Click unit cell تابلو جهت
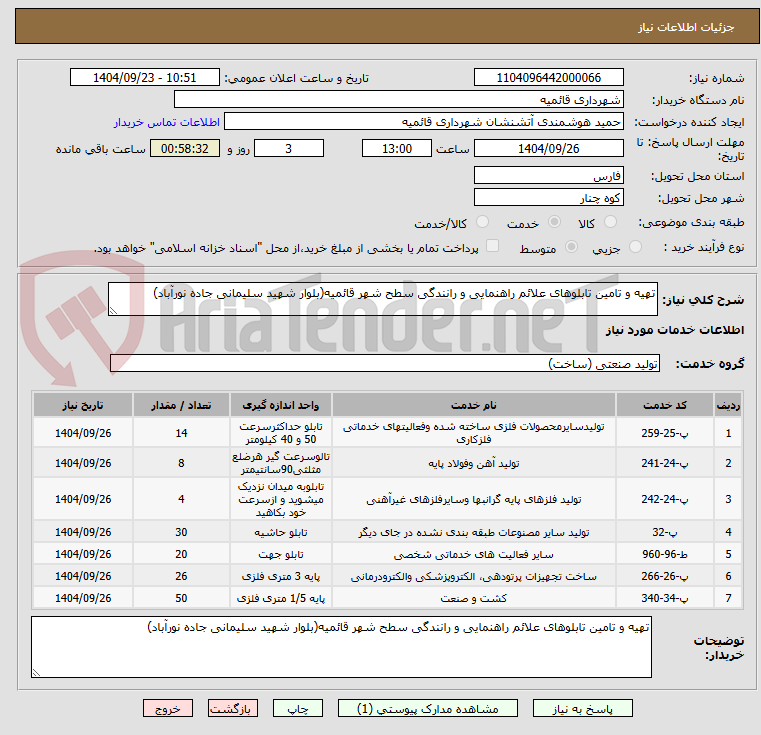Viewport: 761px width, 735px height. coord(281,554)
